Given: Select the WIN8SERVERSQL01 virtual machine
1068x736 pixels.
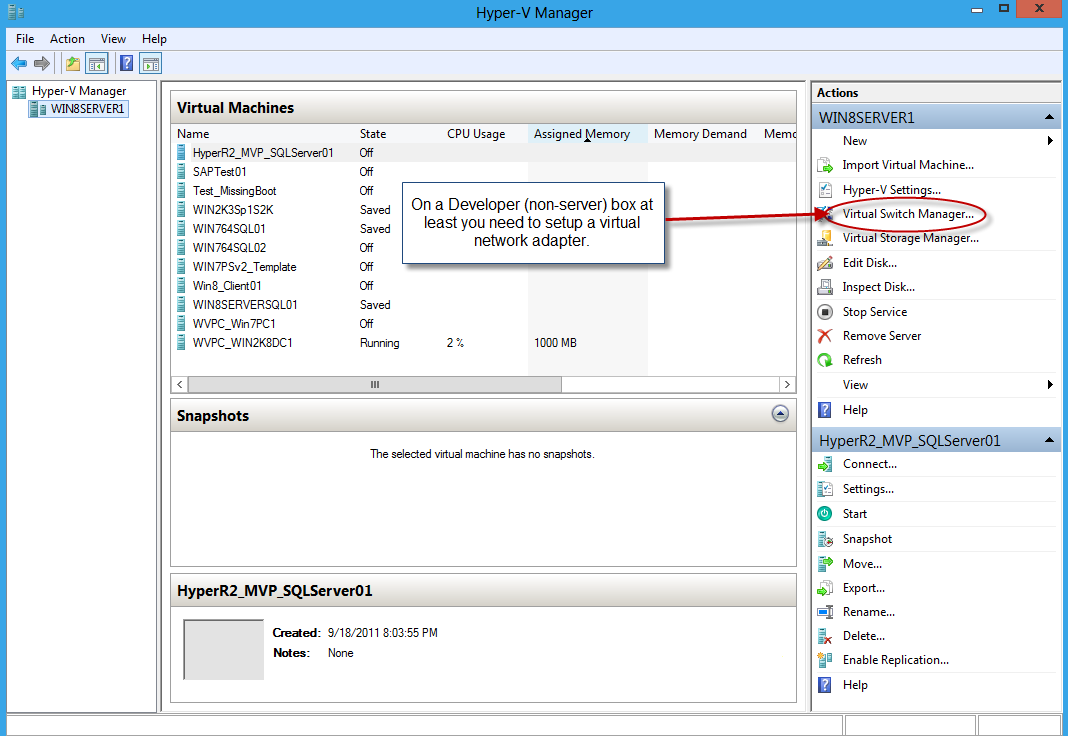Looking at the screenshot, I should tap(245, 305).
